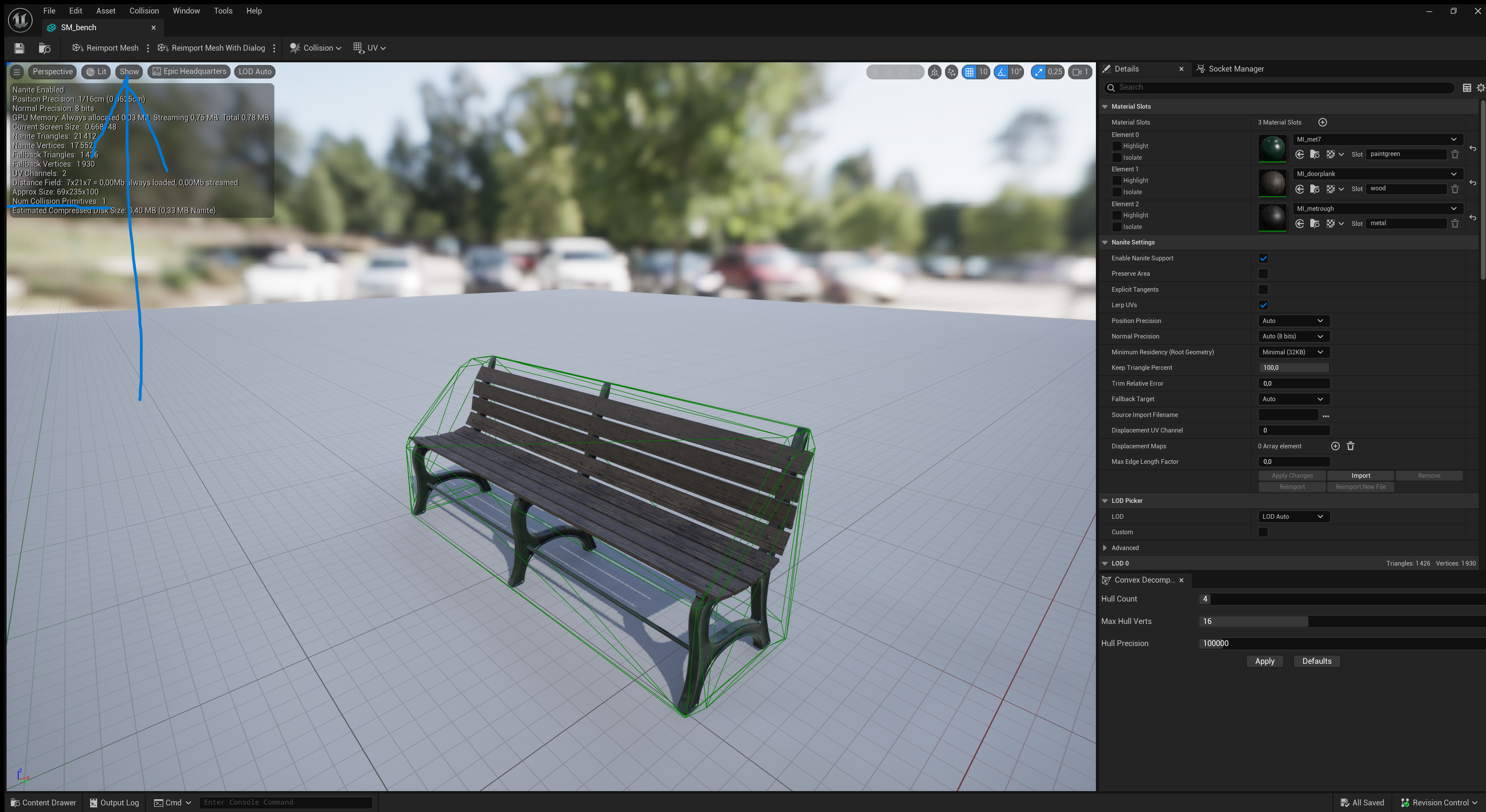Open the Window menu
The height and width of the screenshot is (812, 1486).
click(186, 10)
